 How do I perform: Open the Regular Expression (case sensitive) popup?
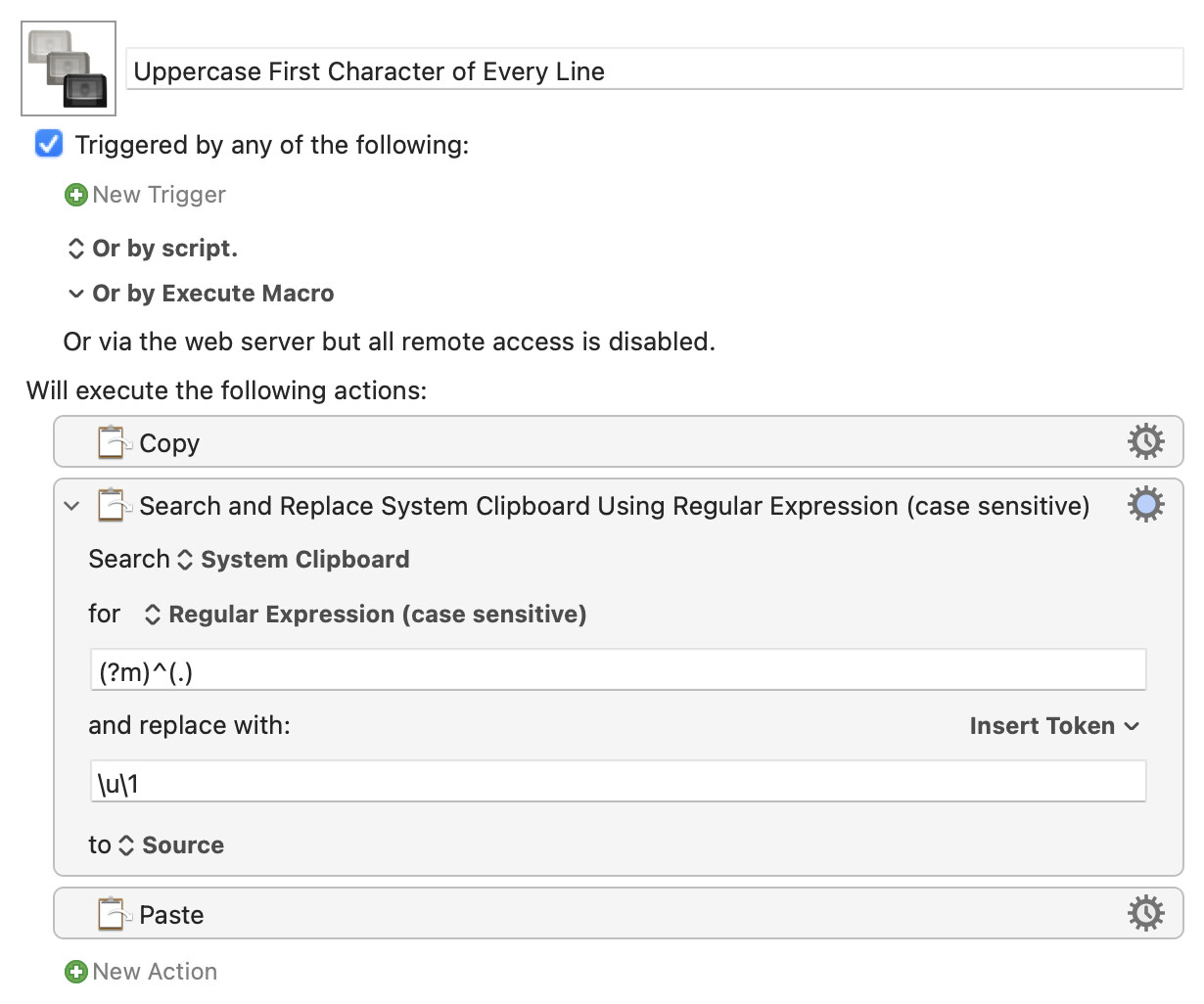365,615
